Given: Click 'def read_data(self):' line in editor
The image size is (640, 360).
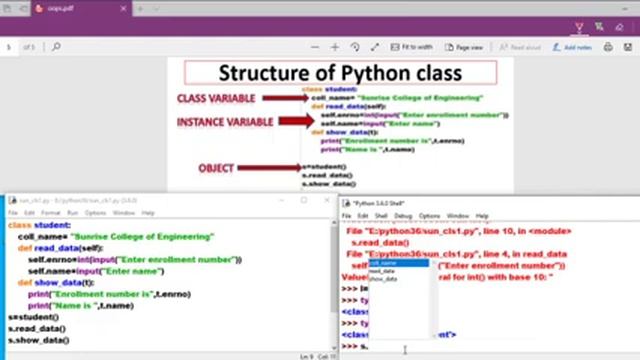Looking at the screenshot, I should click(x=60, y=248).
